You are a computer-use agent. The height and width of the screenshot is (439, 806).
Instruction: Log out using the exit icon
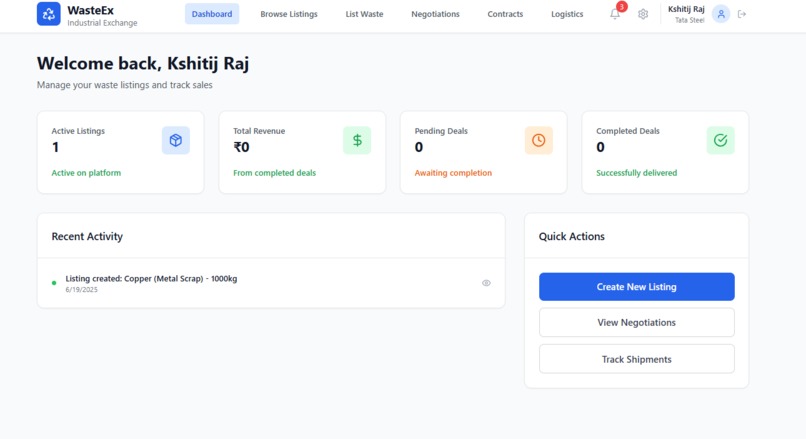[x=742, y=14]
